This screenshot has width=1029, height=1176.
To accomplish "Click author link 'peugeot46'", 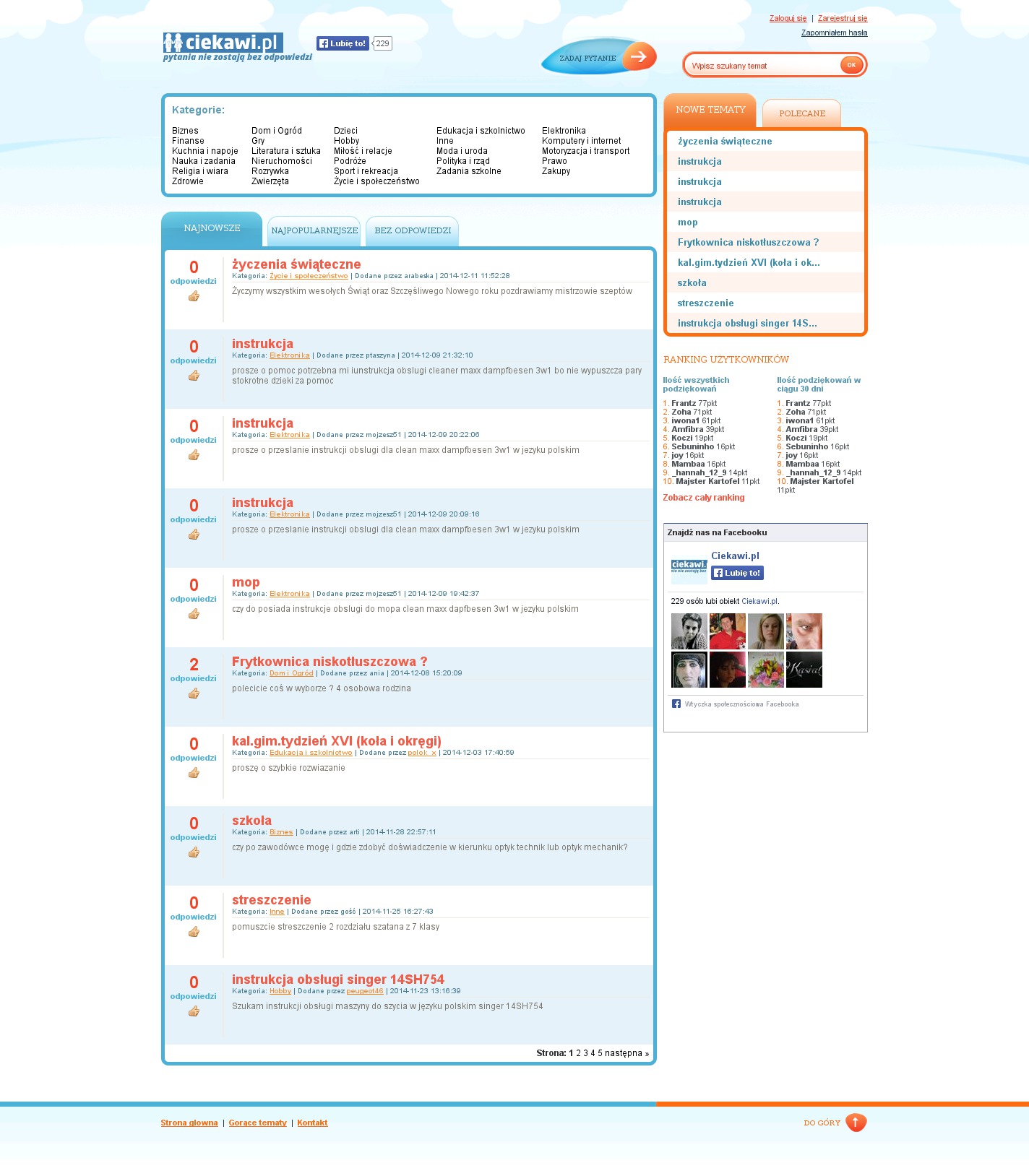I will coord(365,991).
